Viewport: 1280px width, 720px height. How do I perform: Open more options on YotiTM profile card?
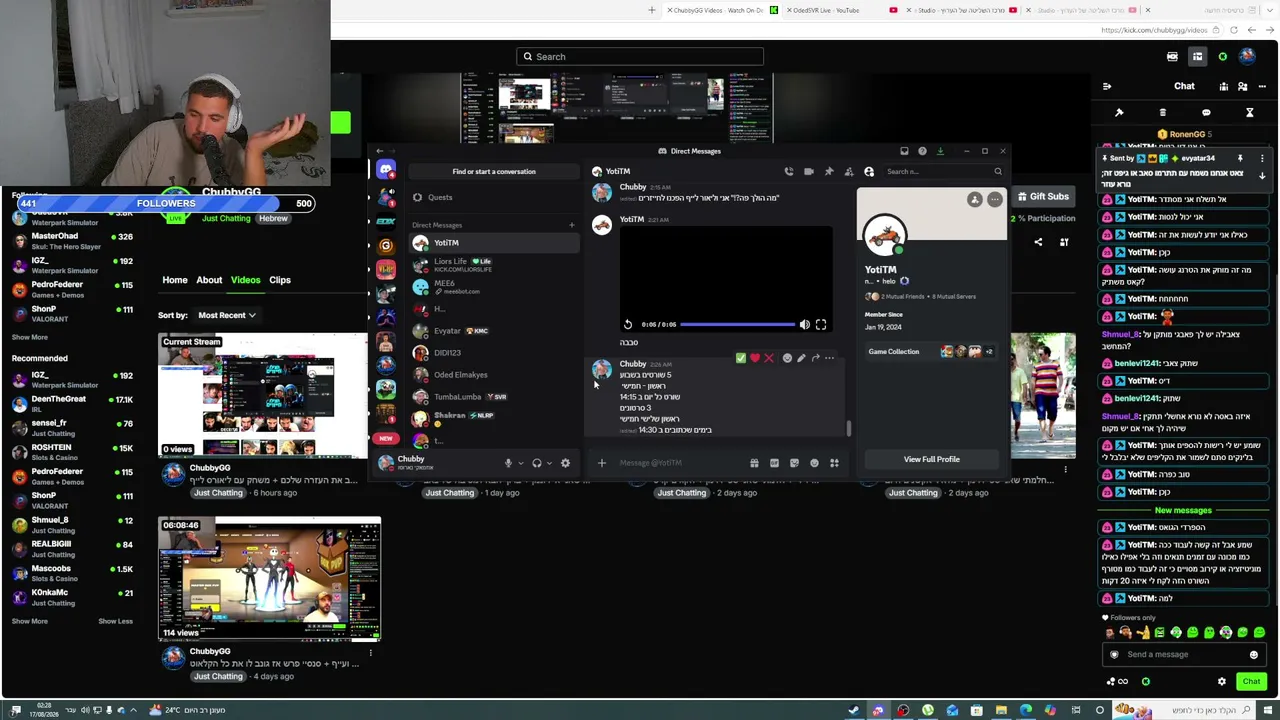(x=994, y=200)
